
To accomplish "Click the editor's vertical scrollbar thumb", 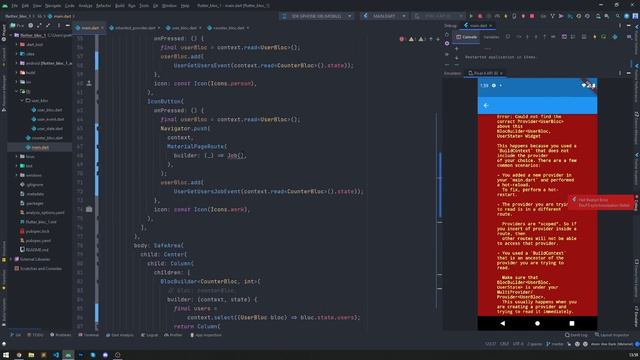I will tap(440, 186).
